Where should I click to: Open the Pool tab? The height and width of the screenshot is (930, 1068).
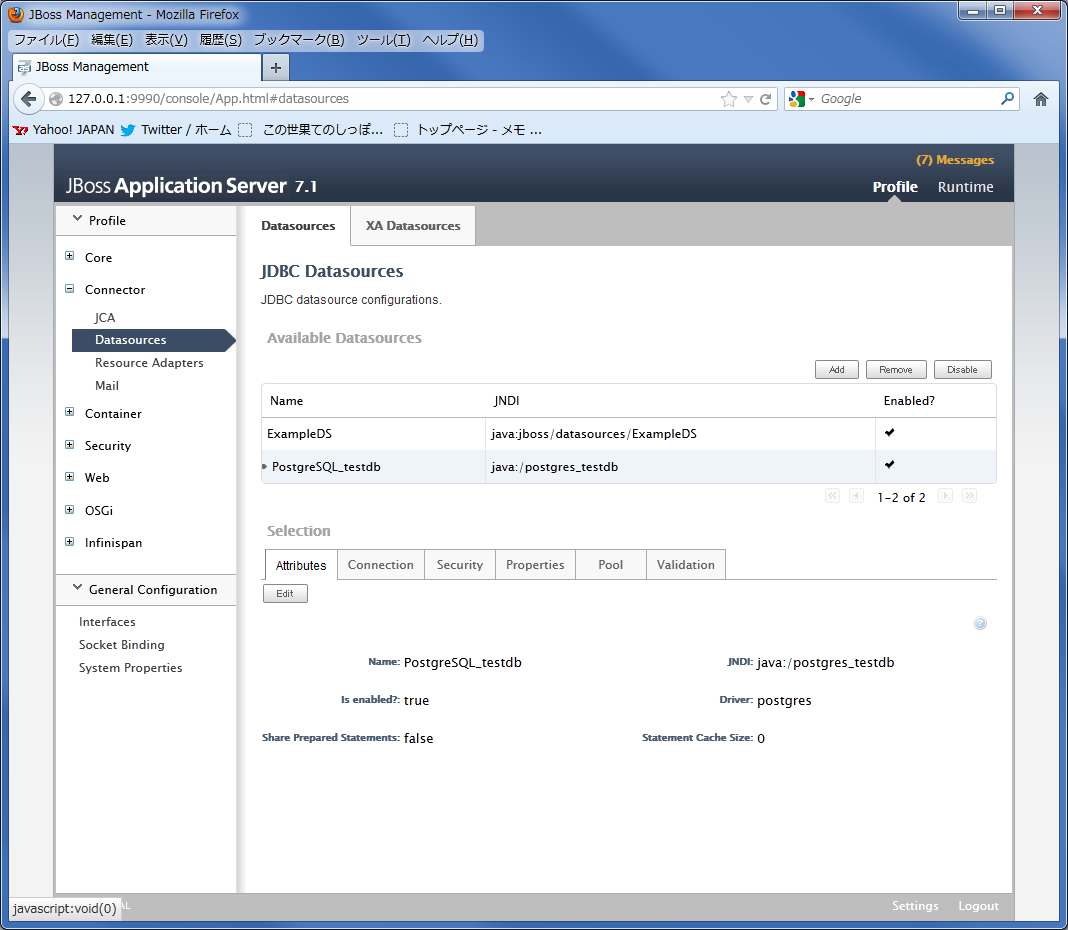[610, 565]
